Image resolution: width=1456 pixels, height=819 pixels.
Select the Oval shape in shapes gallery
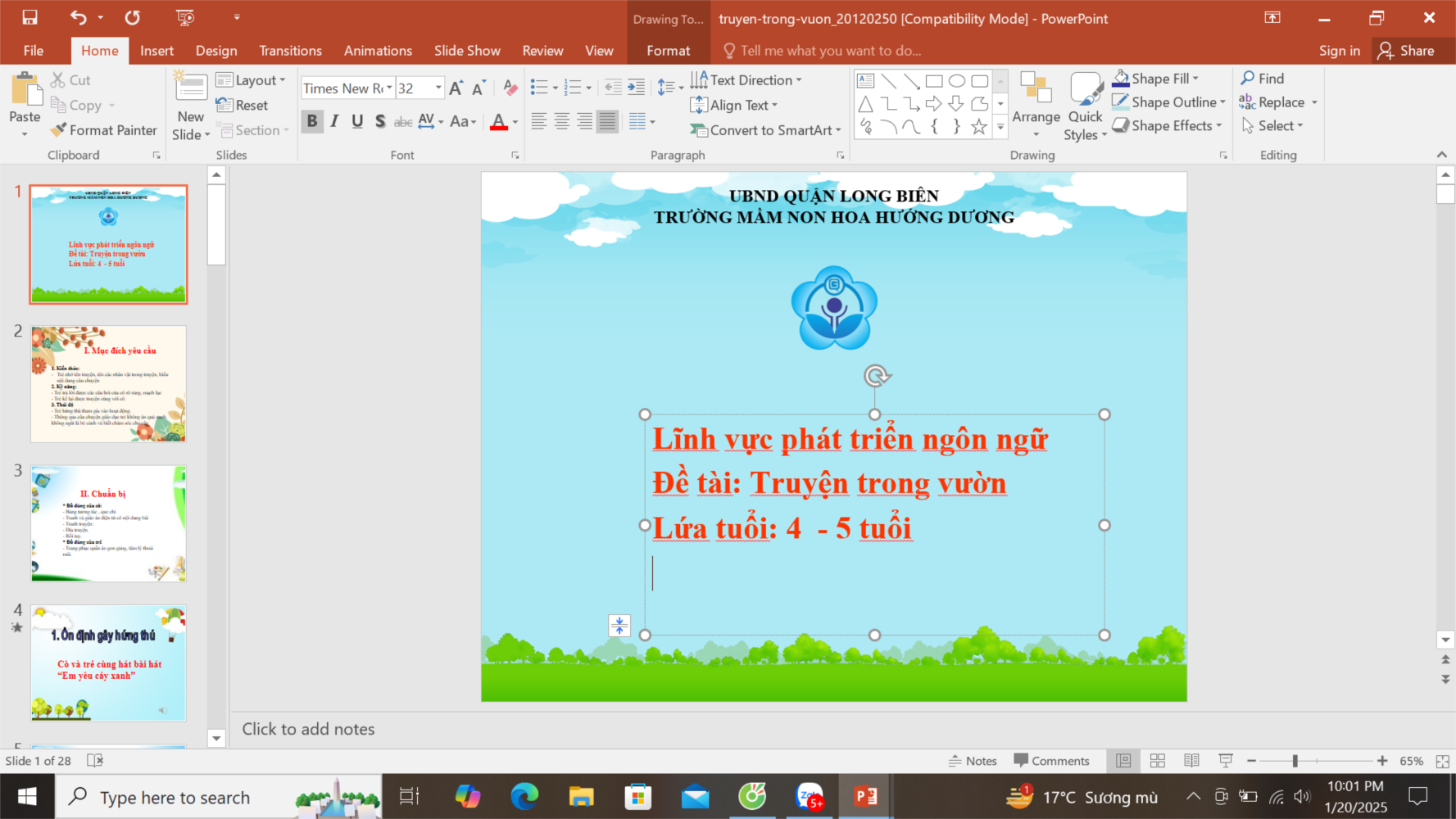[956, 81]
